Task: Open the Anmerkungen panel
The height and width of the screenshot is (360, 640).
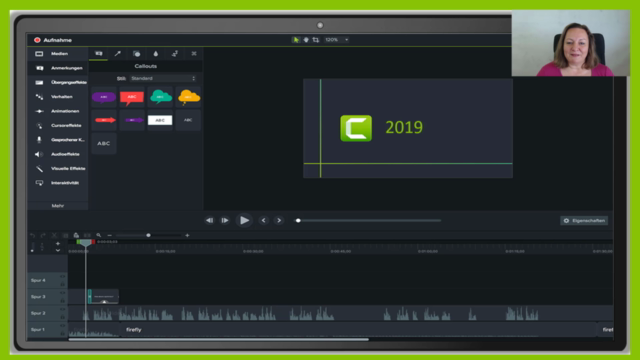Action: pos(58,68)
